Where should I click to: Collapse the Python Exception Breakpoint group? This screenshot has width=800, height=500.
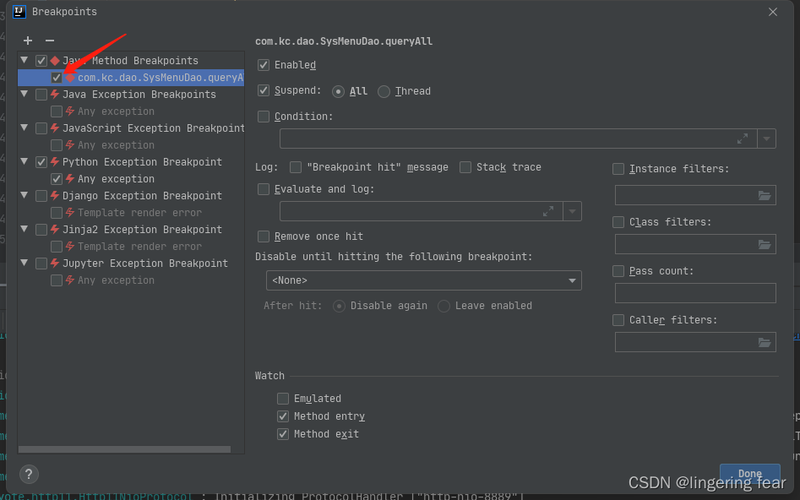24,162
